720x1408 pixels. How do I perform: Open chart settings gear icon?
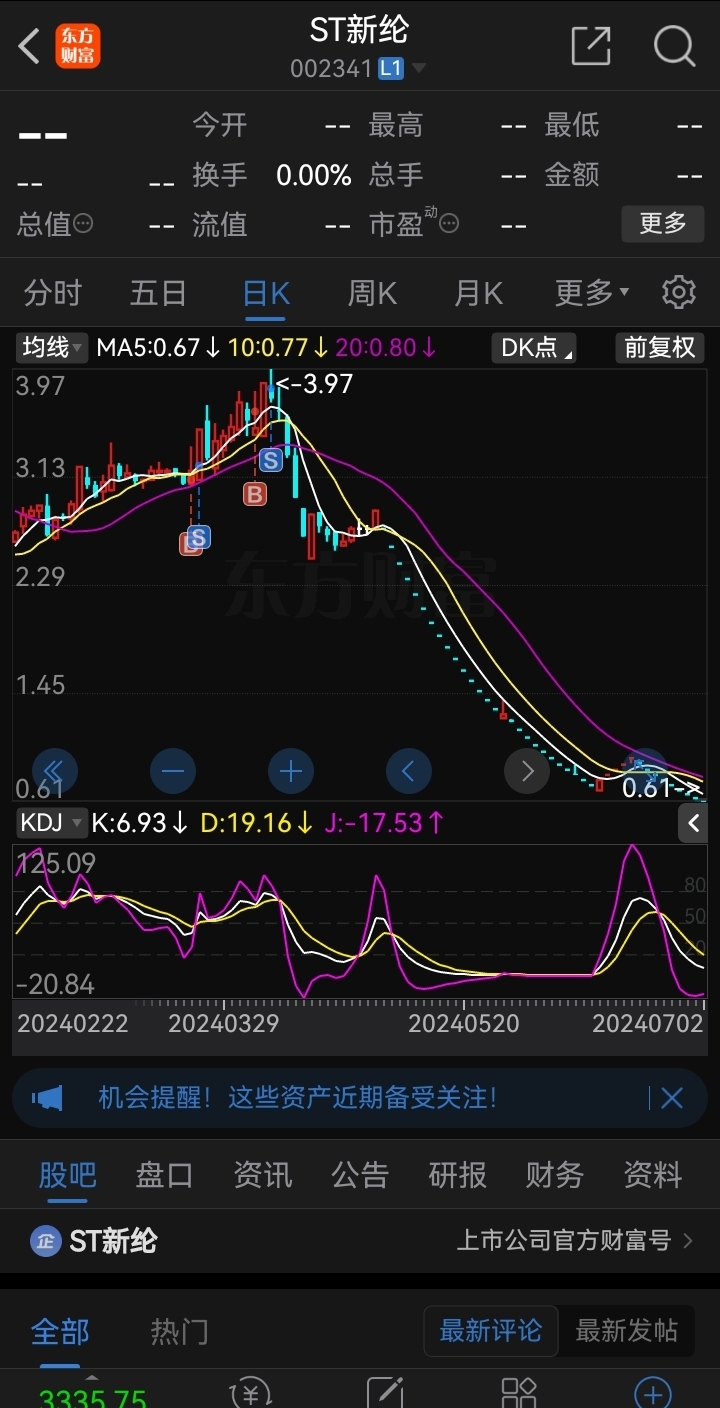(x=679, y=293)
